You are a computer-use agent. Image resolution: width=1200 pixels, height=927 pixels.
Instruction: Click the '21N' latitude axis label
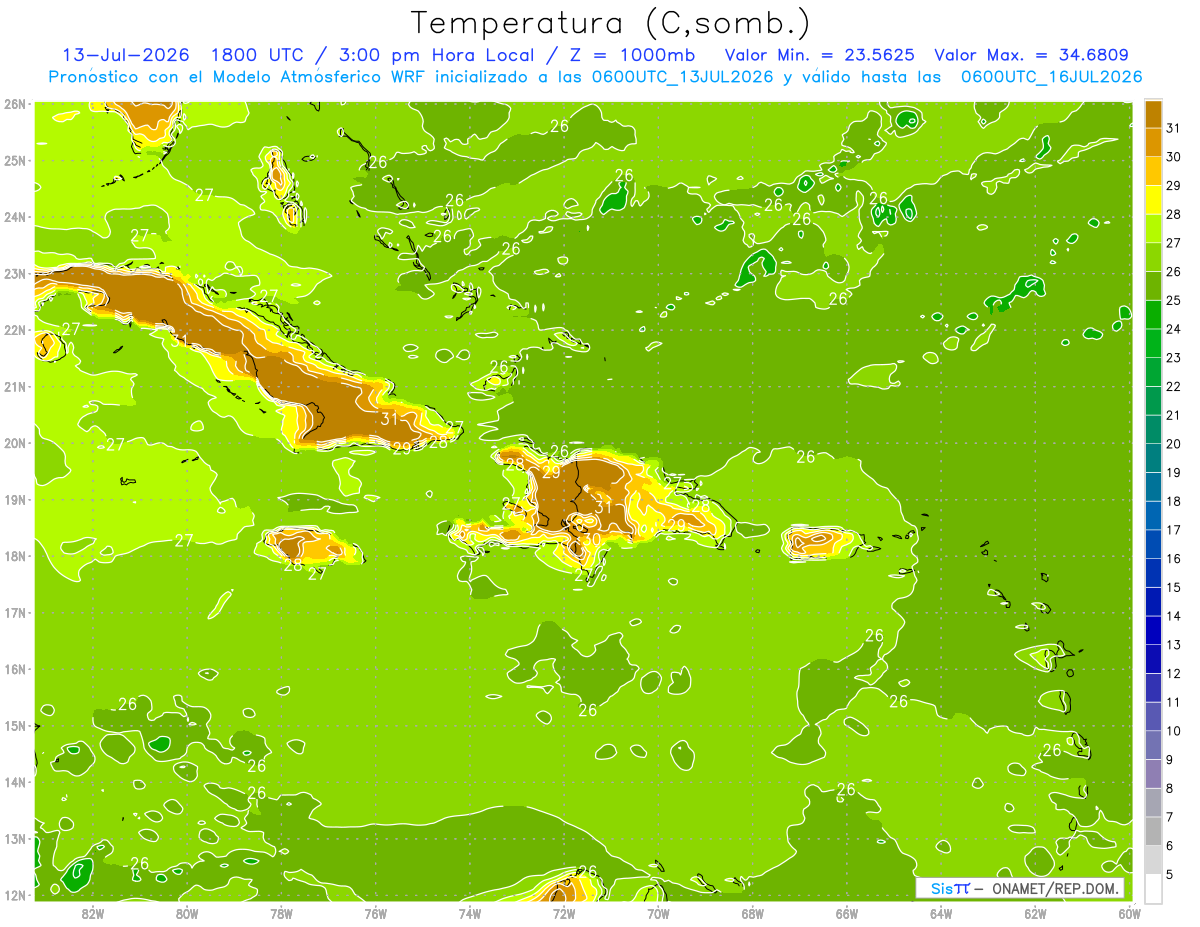(15, 386)
